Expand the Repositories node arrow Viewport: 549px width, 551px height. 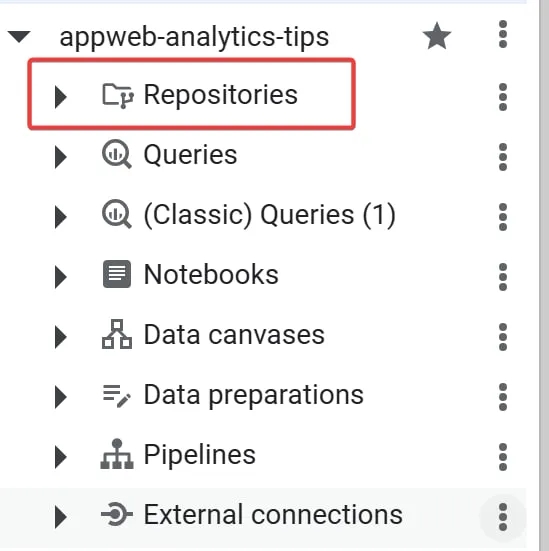61,96
